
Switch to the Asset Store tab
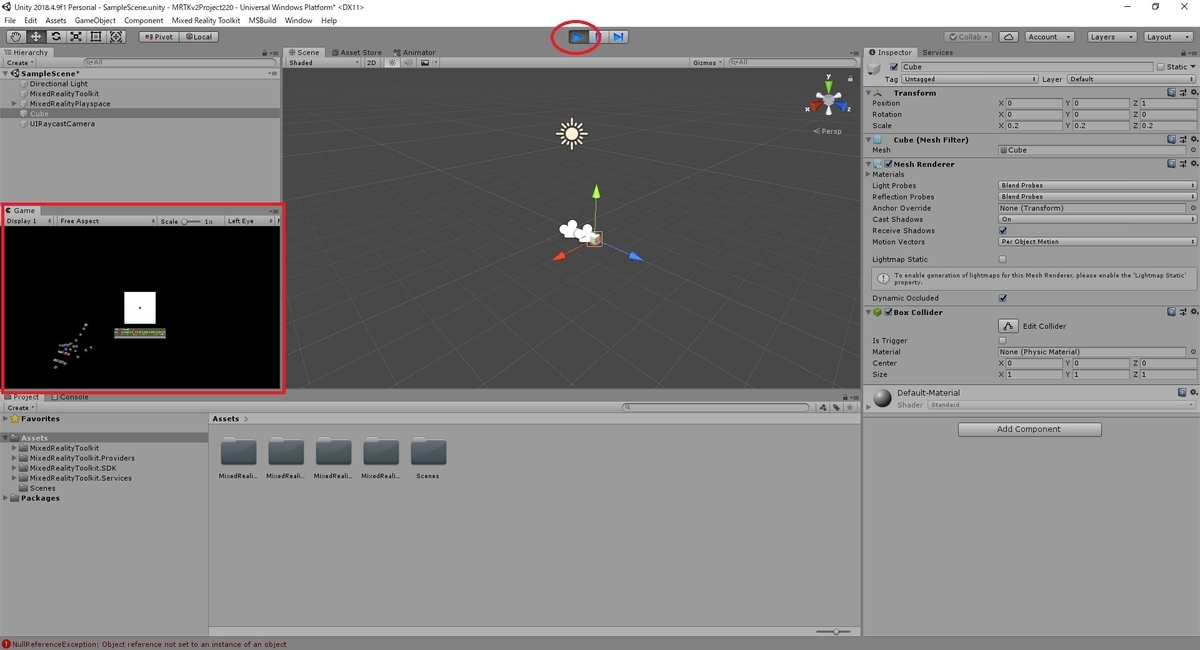point(357,52)
